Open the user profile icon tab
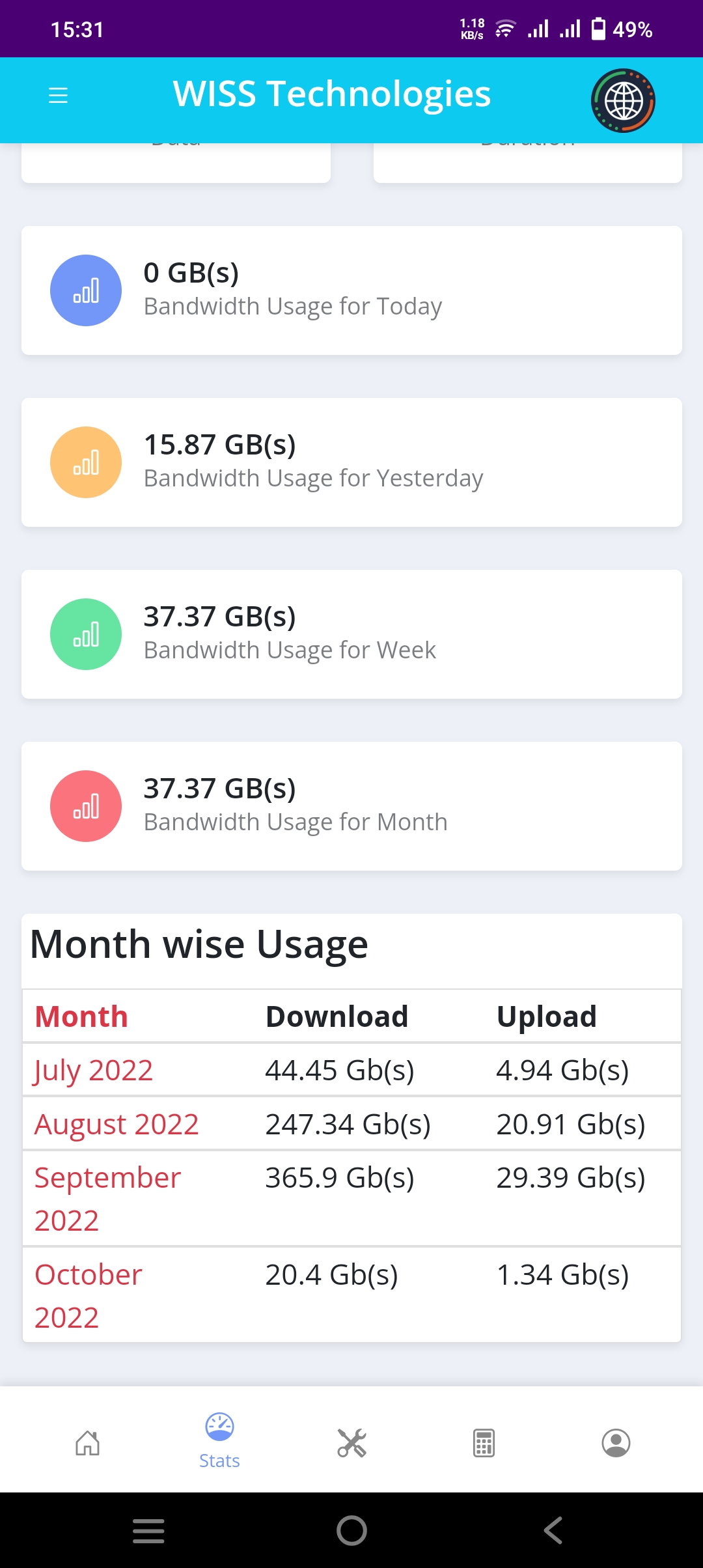703x1568 pixels. point(616,1443)
